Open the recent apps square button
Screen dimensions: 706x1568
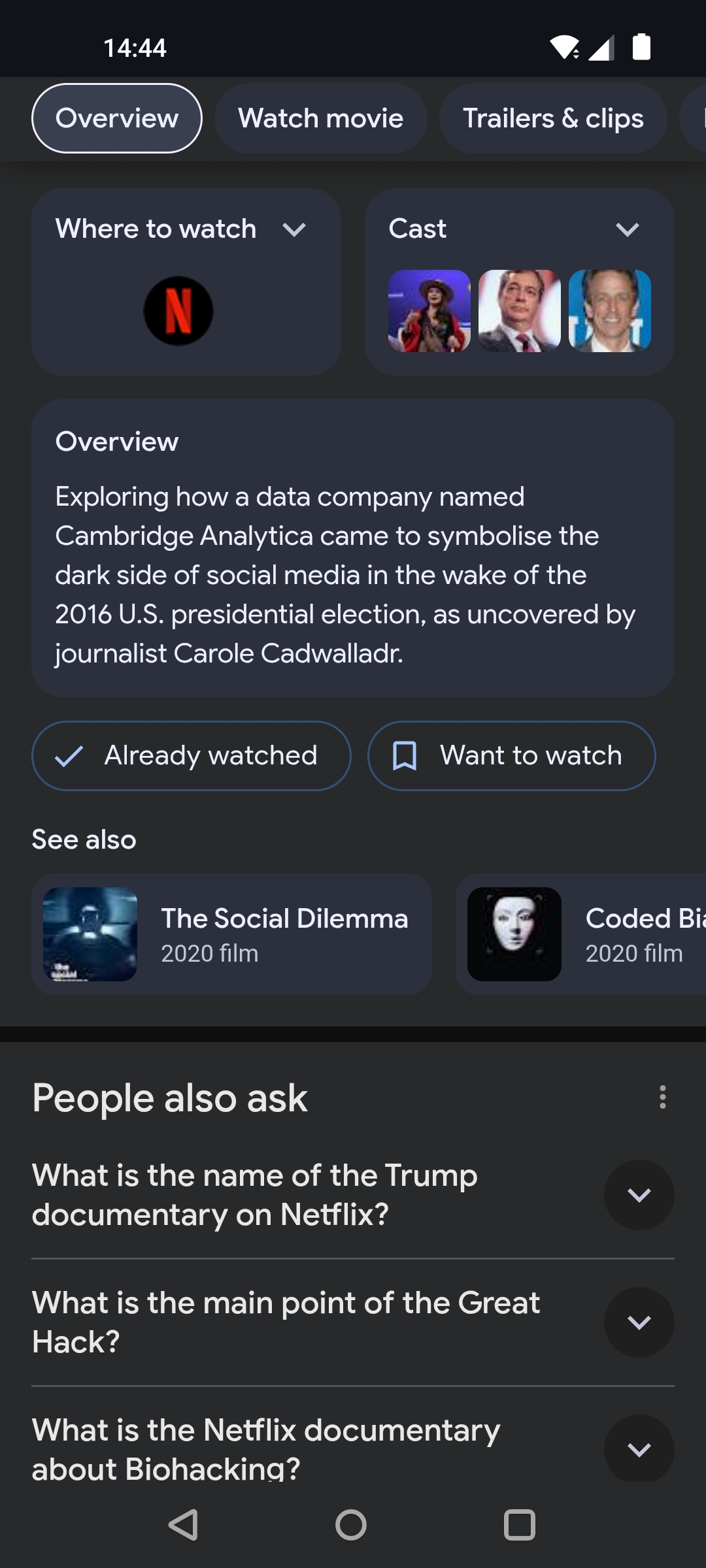(x=520, y=1526)
